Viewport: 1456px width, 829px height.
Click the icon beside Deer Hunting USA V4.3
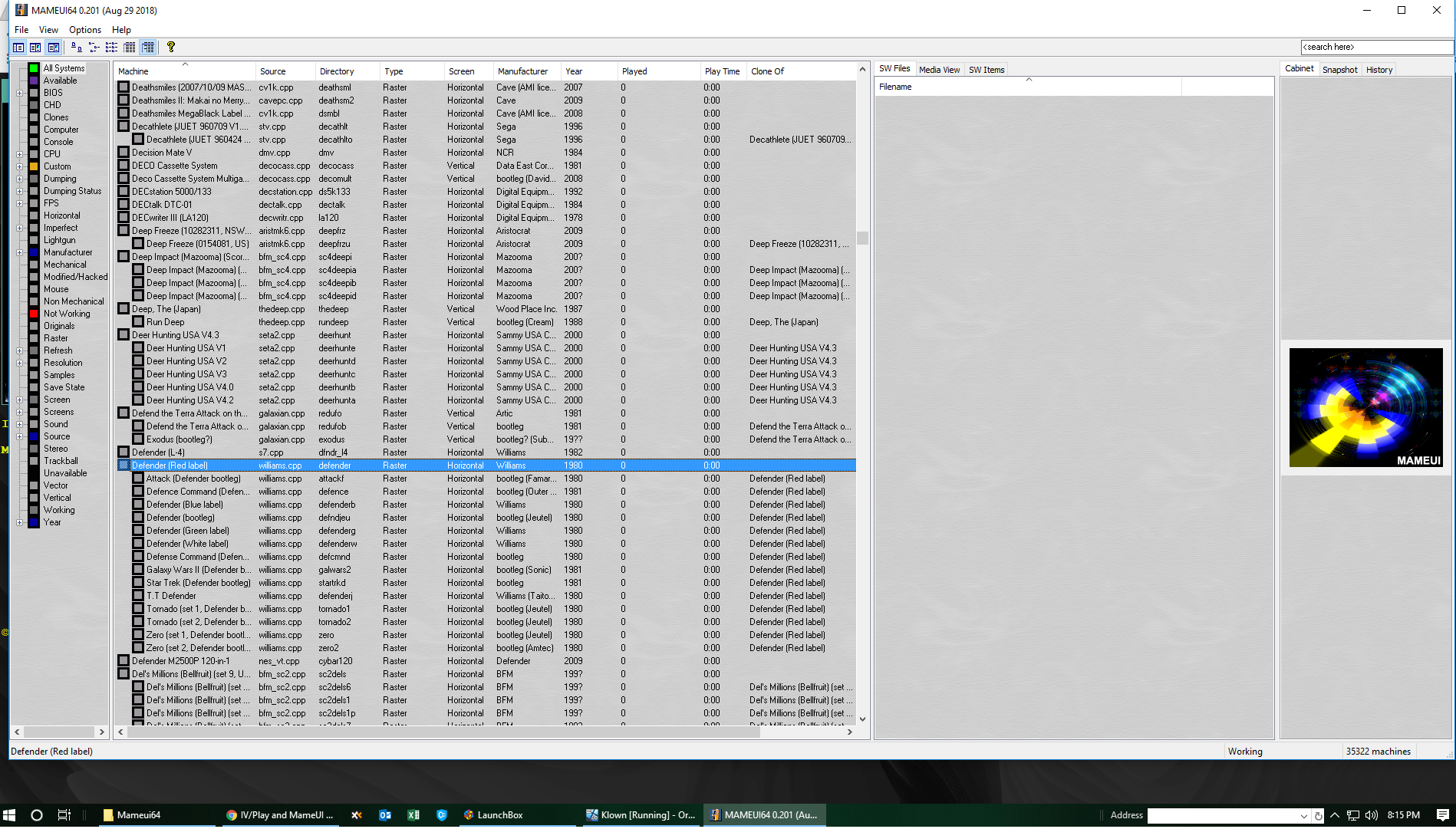tap(124, 335)
